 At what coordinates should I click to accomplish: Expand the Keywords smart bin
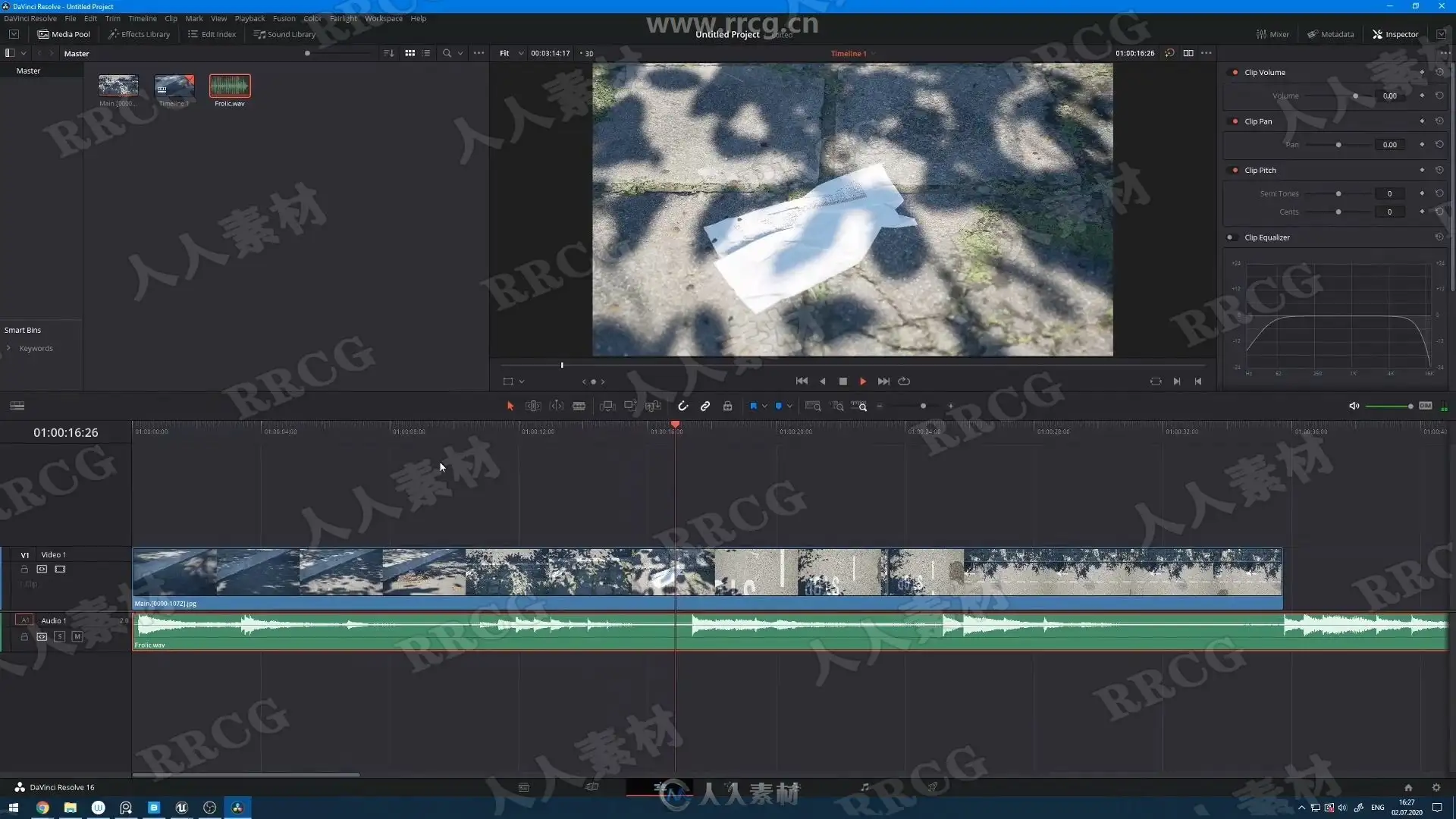pyautogui.click(x=8, y=349)
